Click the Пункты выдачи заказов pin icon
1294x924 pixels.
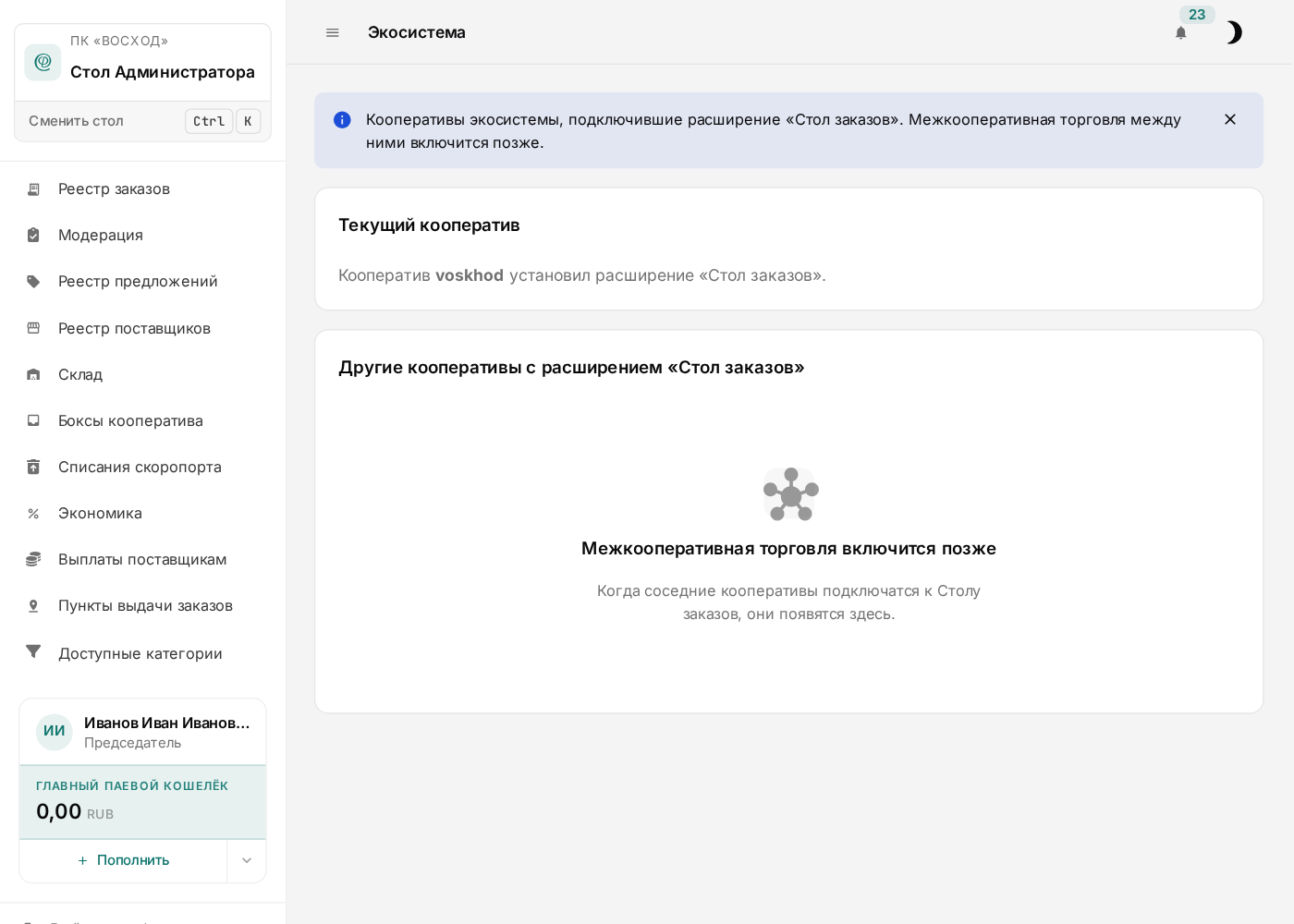(33, 606)
